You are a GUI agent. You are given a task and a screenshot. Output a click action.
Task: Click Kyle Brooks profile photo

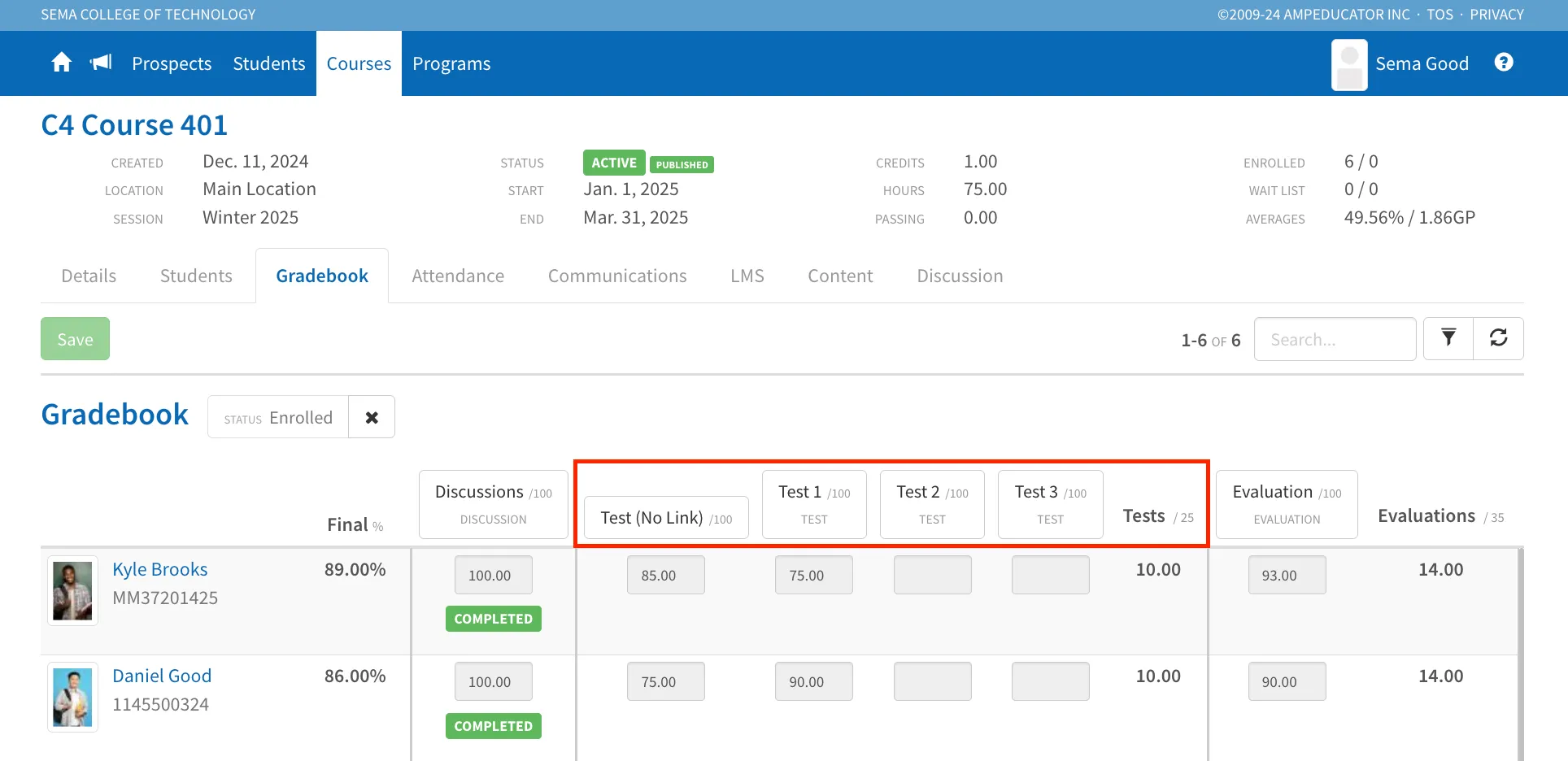(72, 591)
